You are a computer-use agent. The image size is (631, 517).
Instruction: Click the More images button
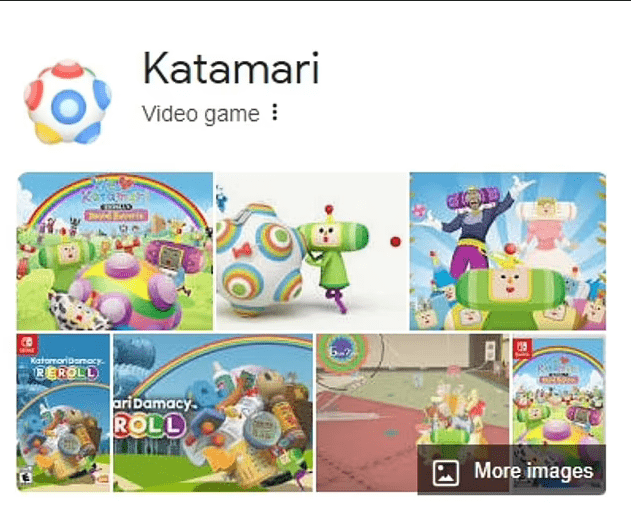[x=511, y=470]
